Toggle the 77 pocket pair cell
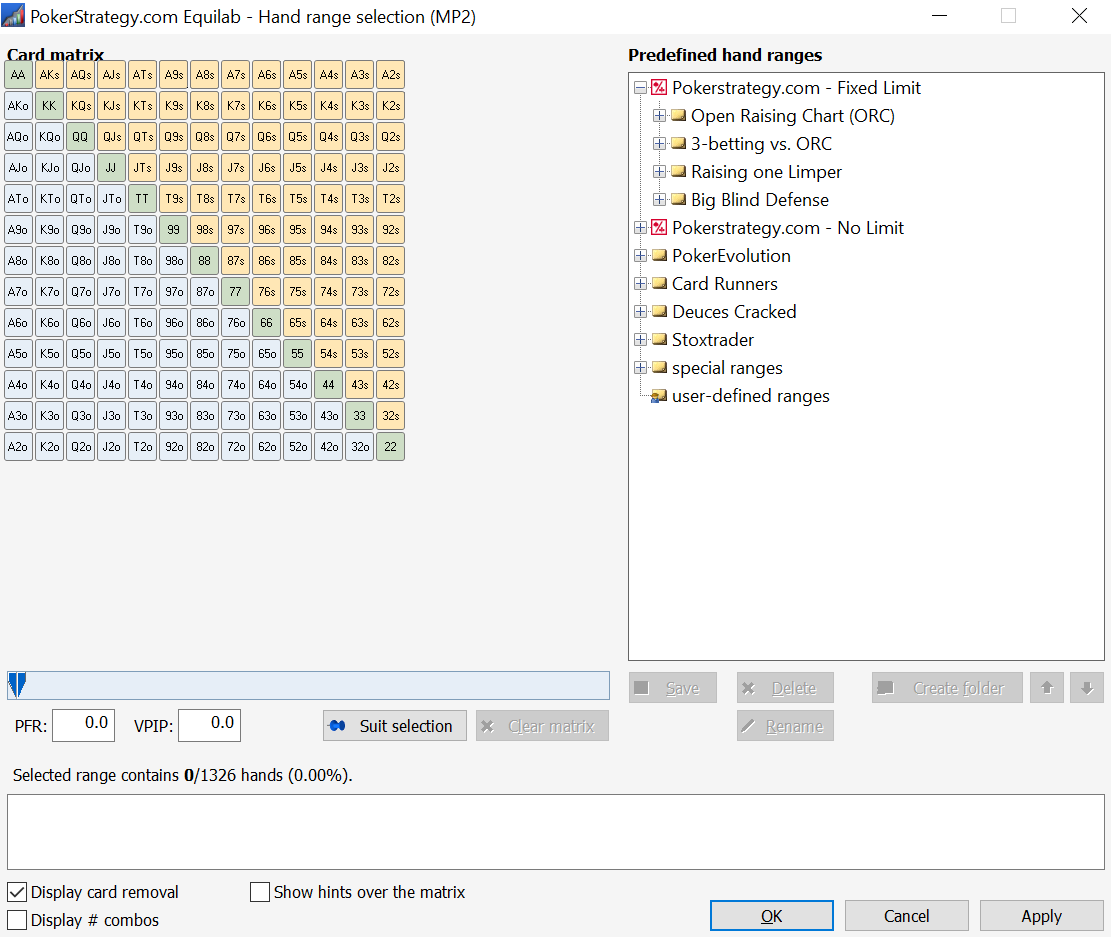Screen dimensions: 1111x937 (236, 291)
